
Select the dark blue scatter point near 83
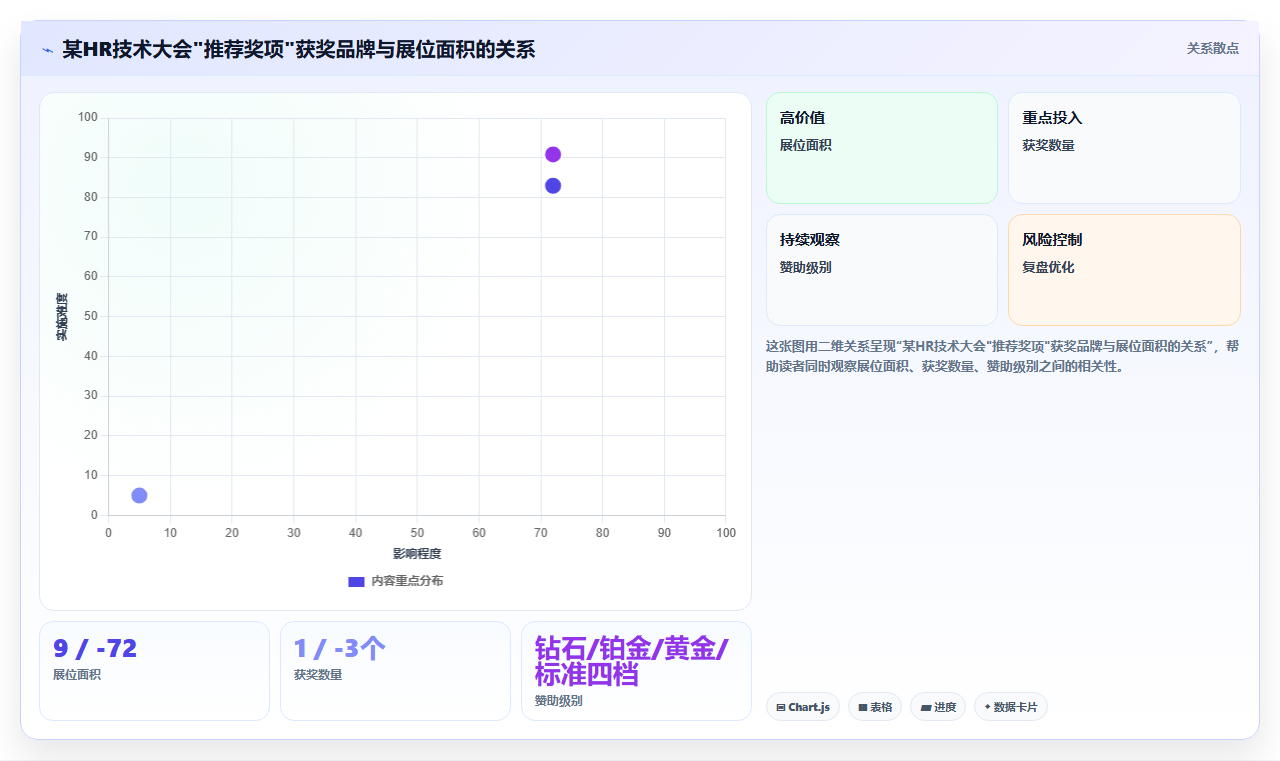coord(553,186)
